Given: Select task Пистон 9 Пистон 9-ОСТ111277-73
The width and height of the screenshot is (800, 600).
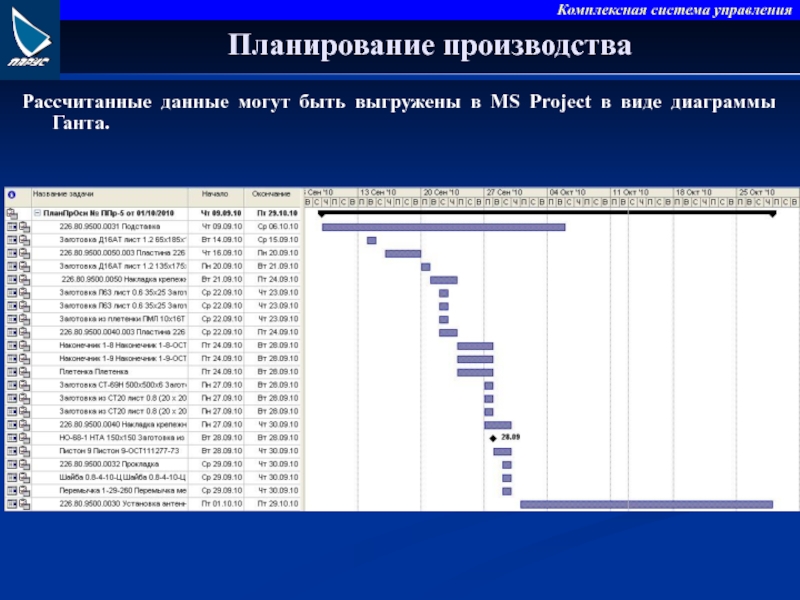Looking at the screenshot, I should (119, 451).
